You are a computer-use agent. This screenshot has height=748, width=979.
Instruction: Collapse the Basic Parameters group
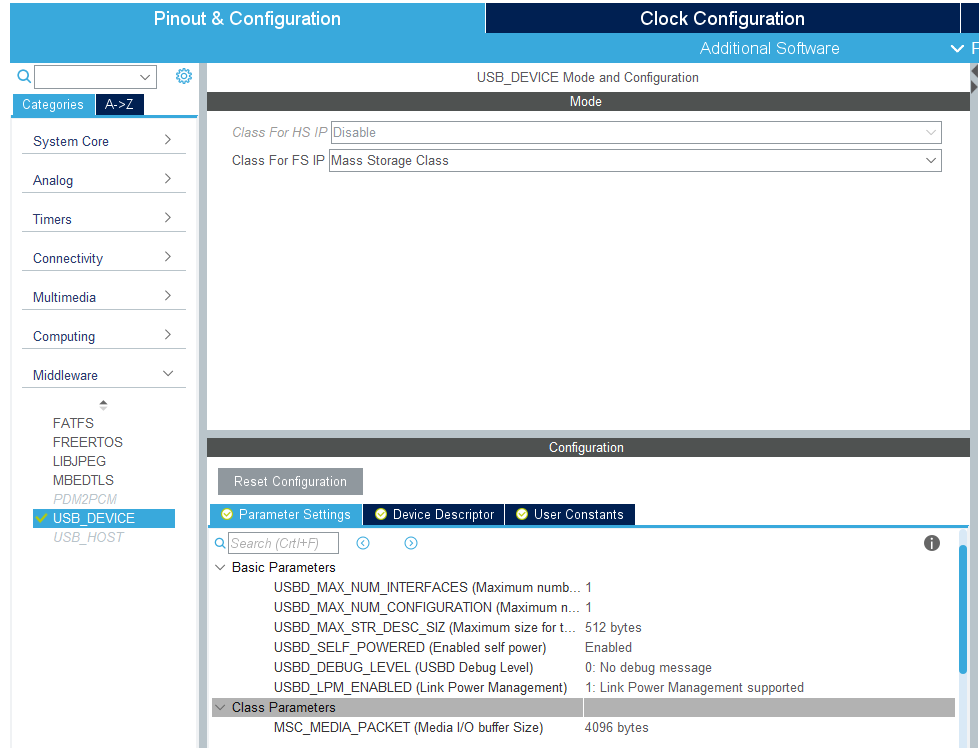pyautogui.click(x=220, y=568)
